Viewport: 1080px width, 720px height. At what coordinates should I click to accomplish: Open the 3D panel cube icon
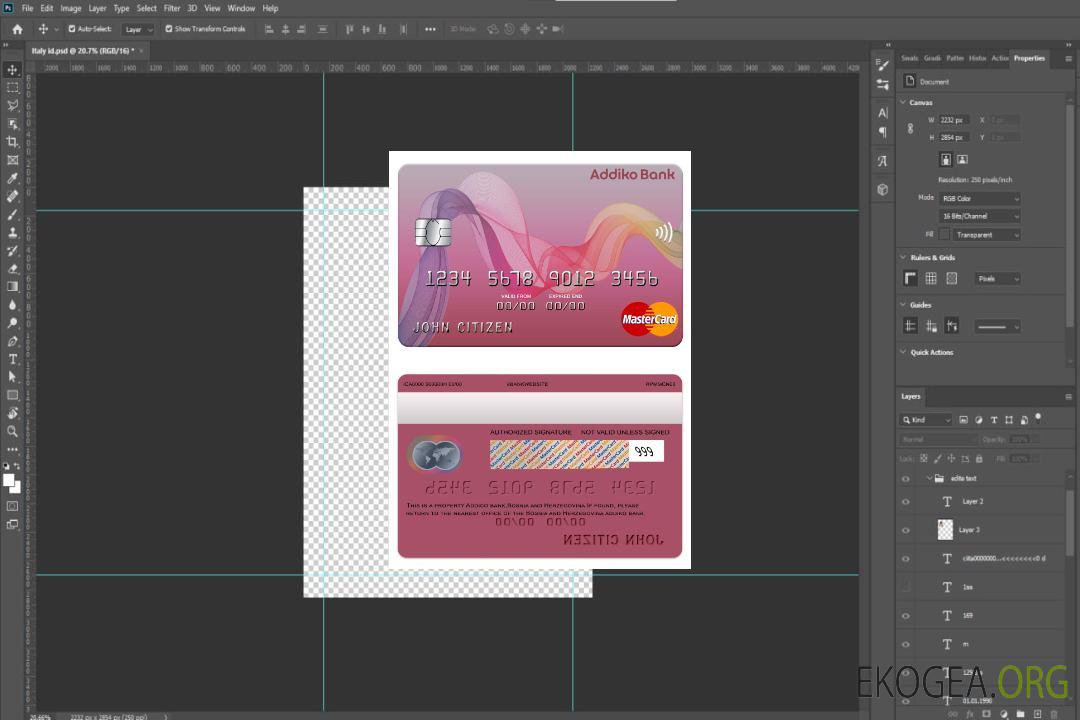(882, 189)
